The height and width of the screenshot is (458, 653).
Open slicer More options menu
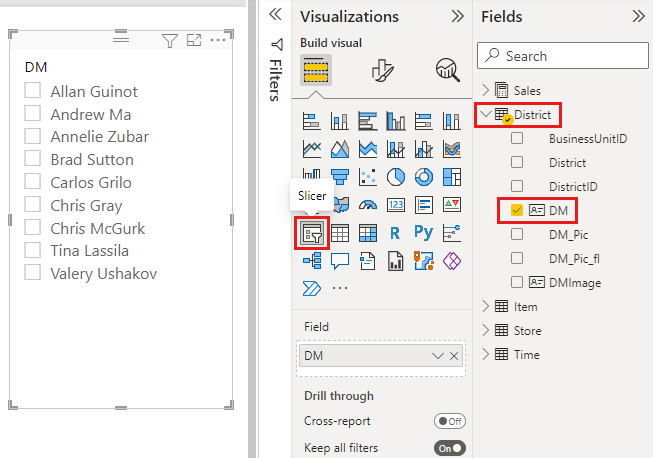pos(218,40)
